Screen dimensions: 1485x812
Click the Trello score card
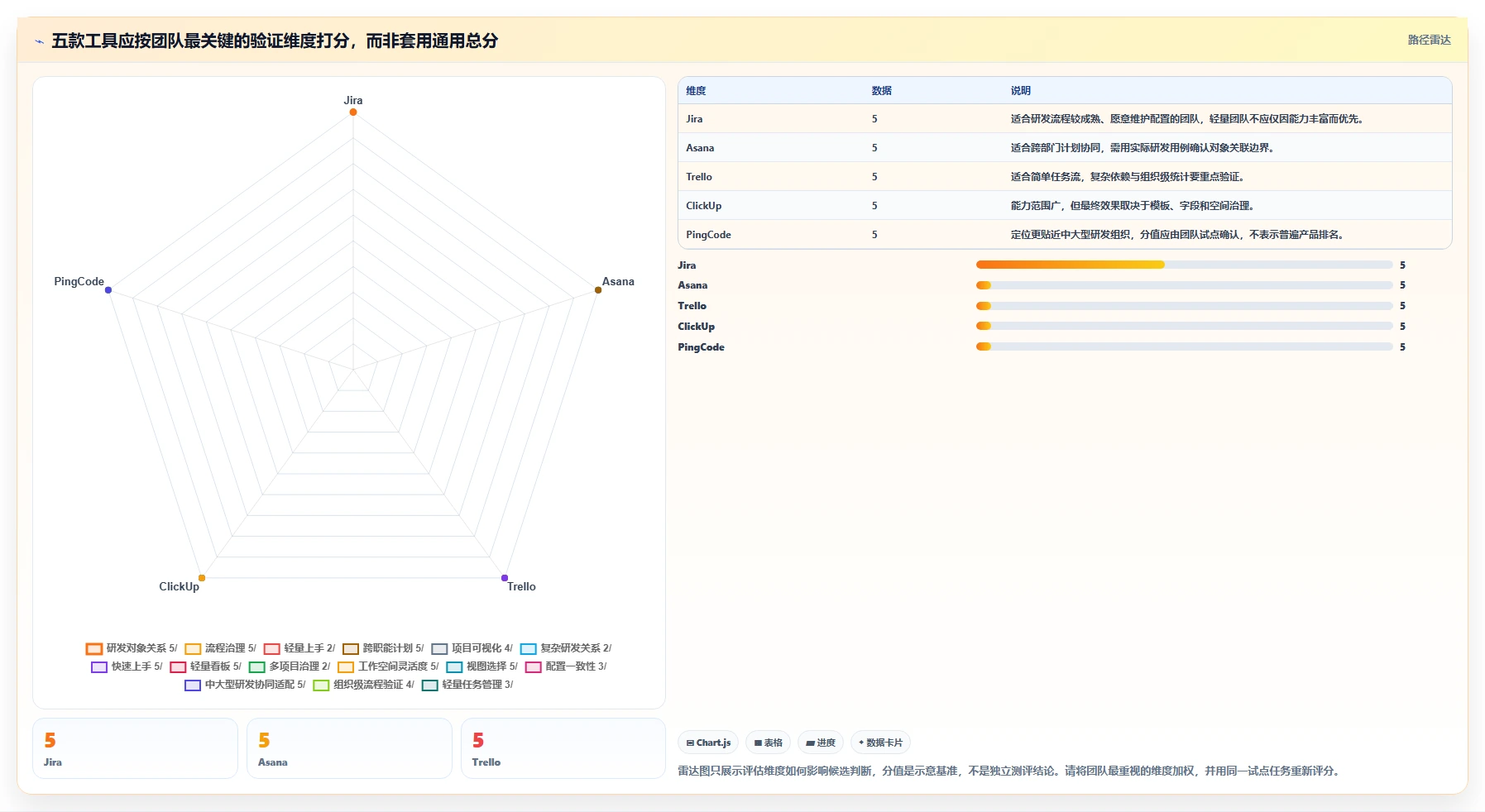click(x=563, y=748)
